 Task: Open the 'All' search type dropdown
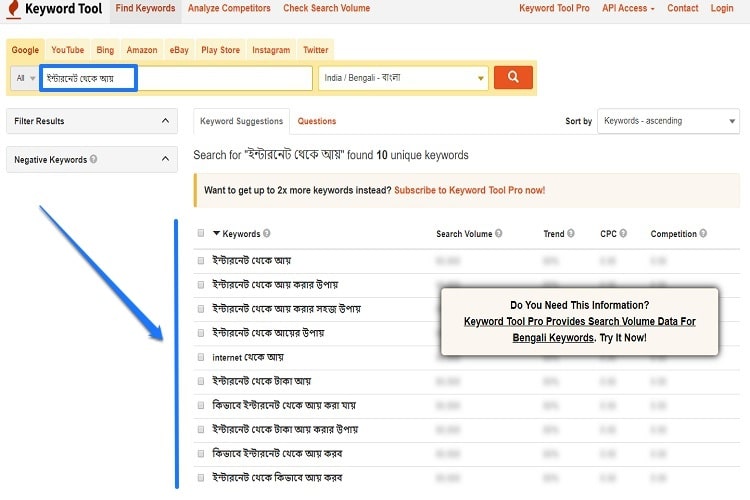click(25, 78)
